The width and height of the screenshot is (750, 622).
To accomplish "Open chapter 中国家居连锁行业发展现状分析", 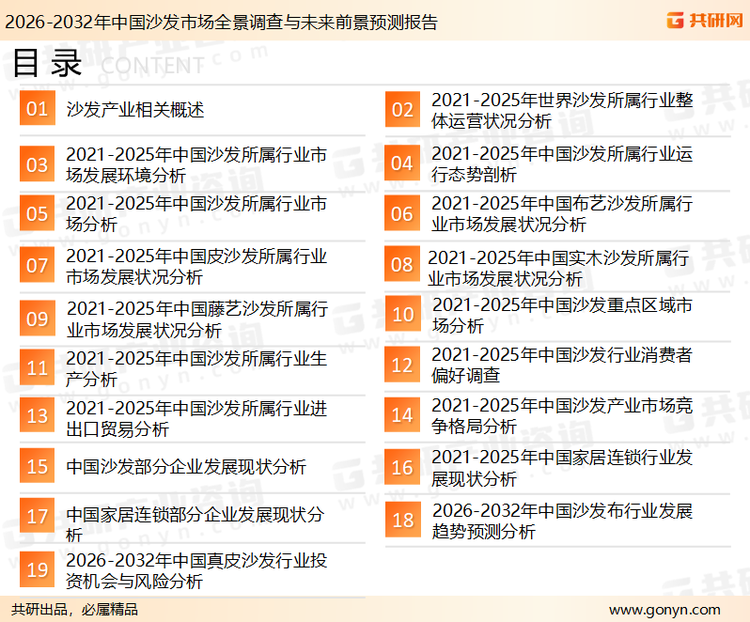I will (x=562, y=467).
